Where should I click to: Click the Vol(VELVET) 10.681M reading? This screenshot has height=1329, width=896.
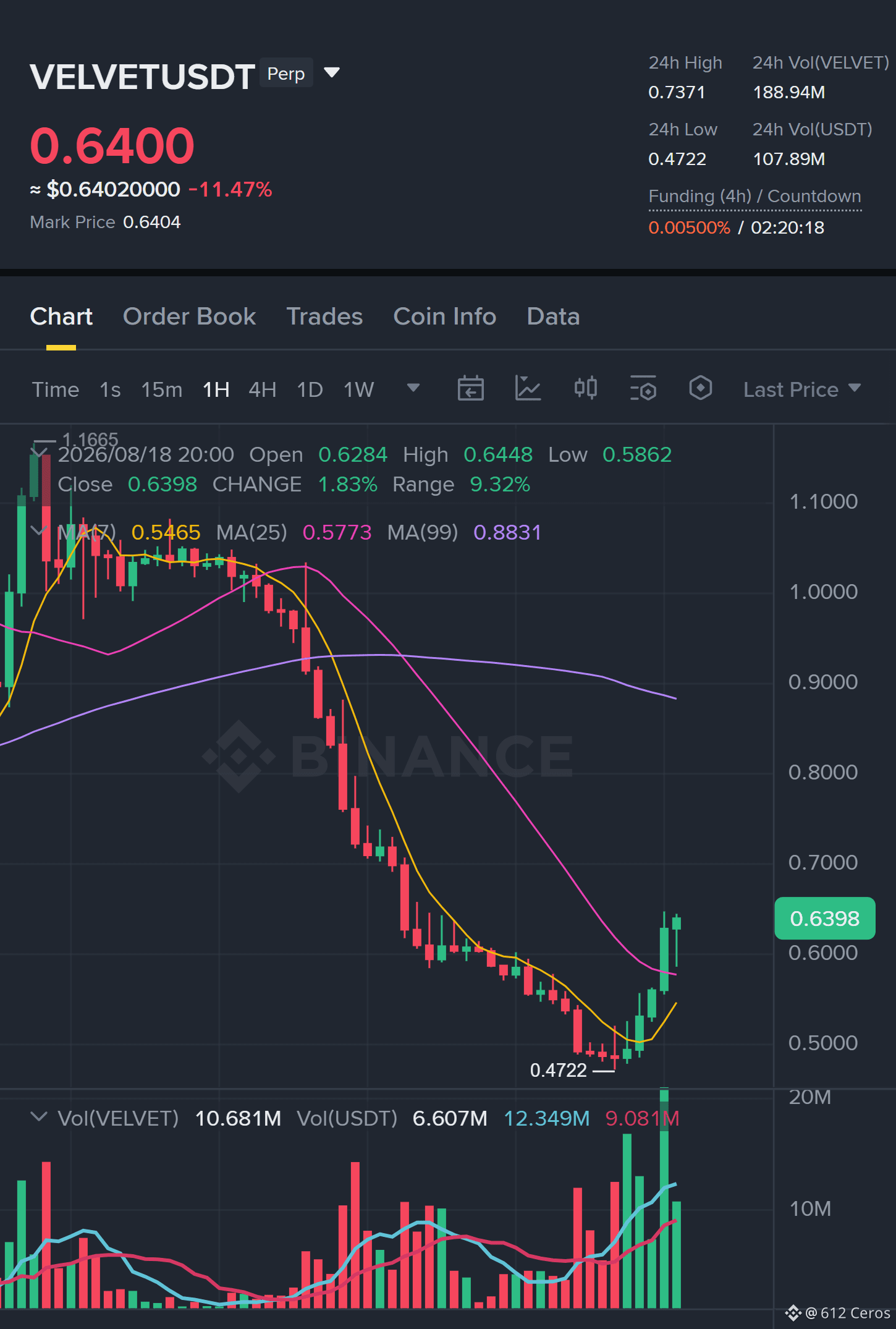[x=238, y=1118]
